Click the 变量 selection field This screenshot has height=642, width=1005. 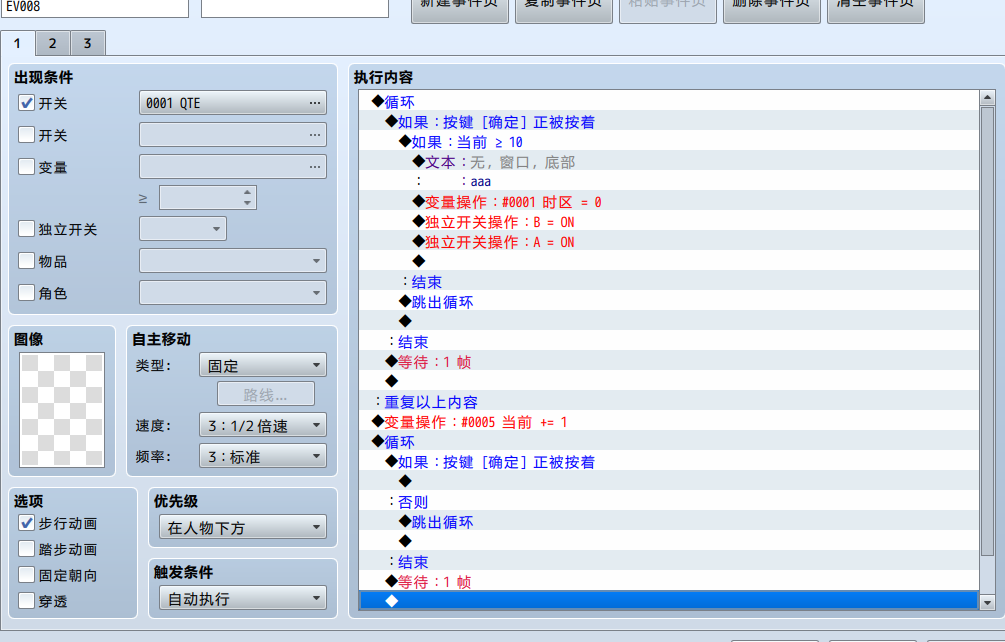click(233, 167)
